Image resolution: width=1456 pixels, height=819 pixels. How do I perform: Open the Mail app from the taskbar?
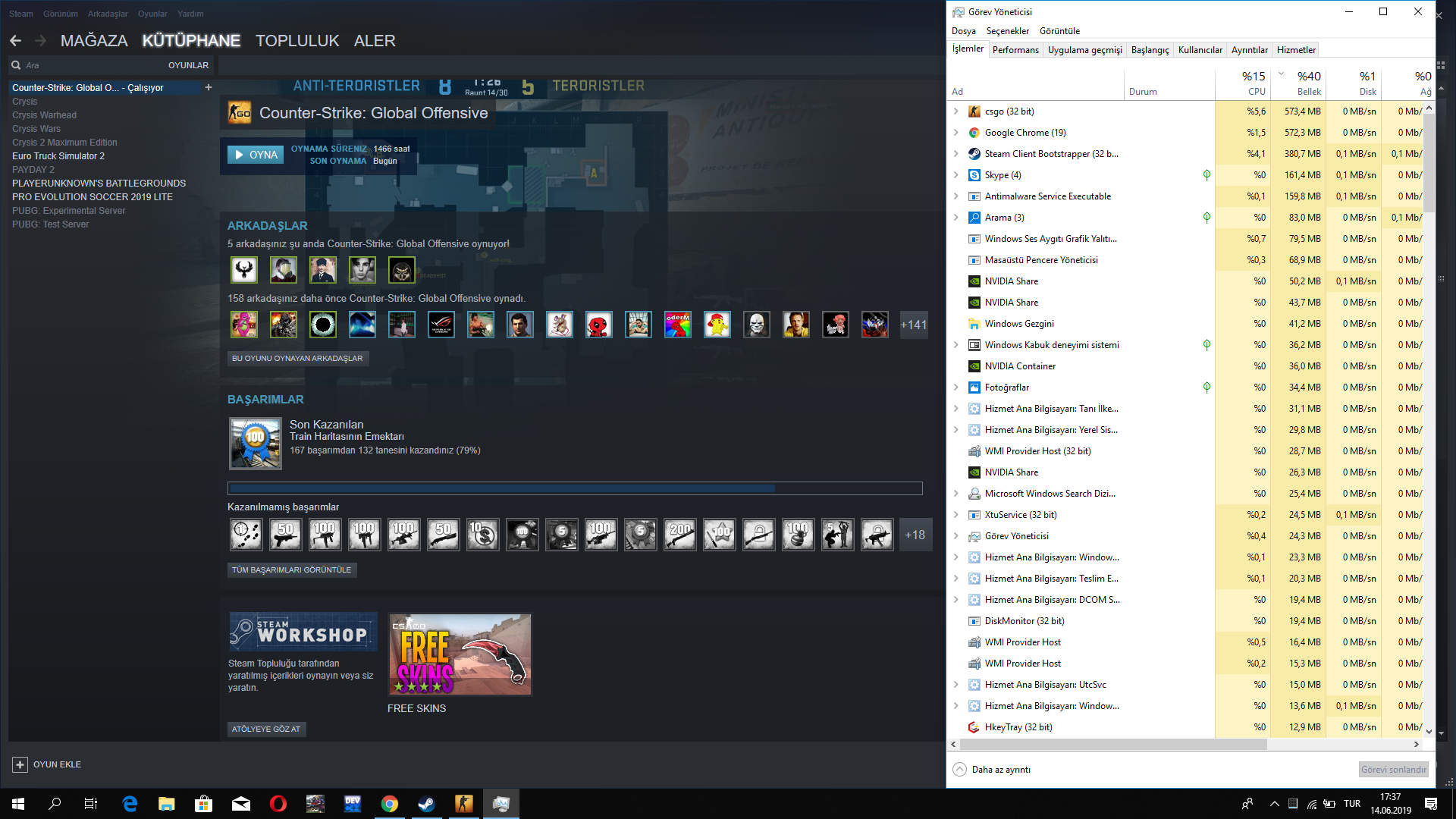(x=241, y=804)
